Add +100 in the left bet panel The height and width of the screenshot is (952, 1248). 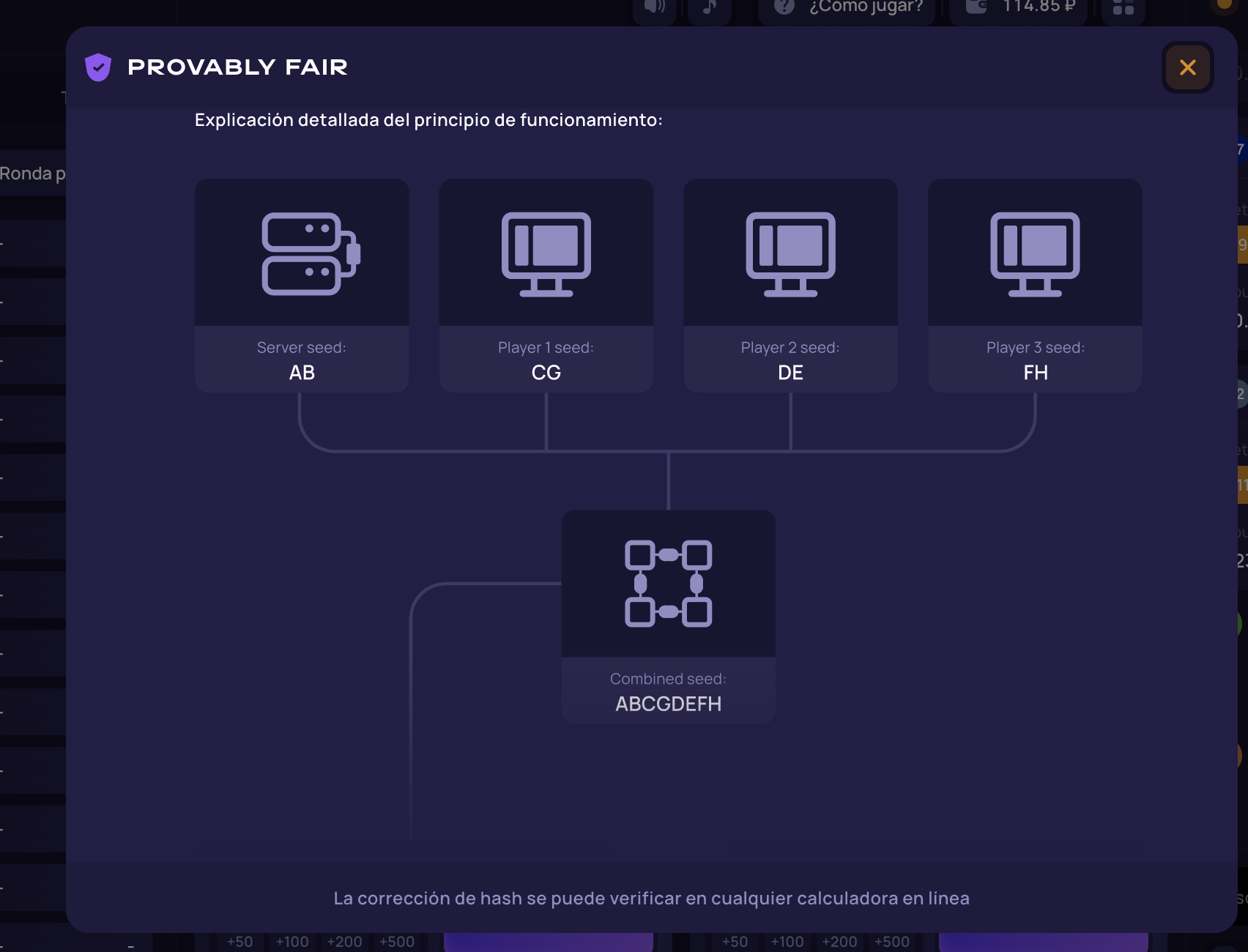(291, 942)
